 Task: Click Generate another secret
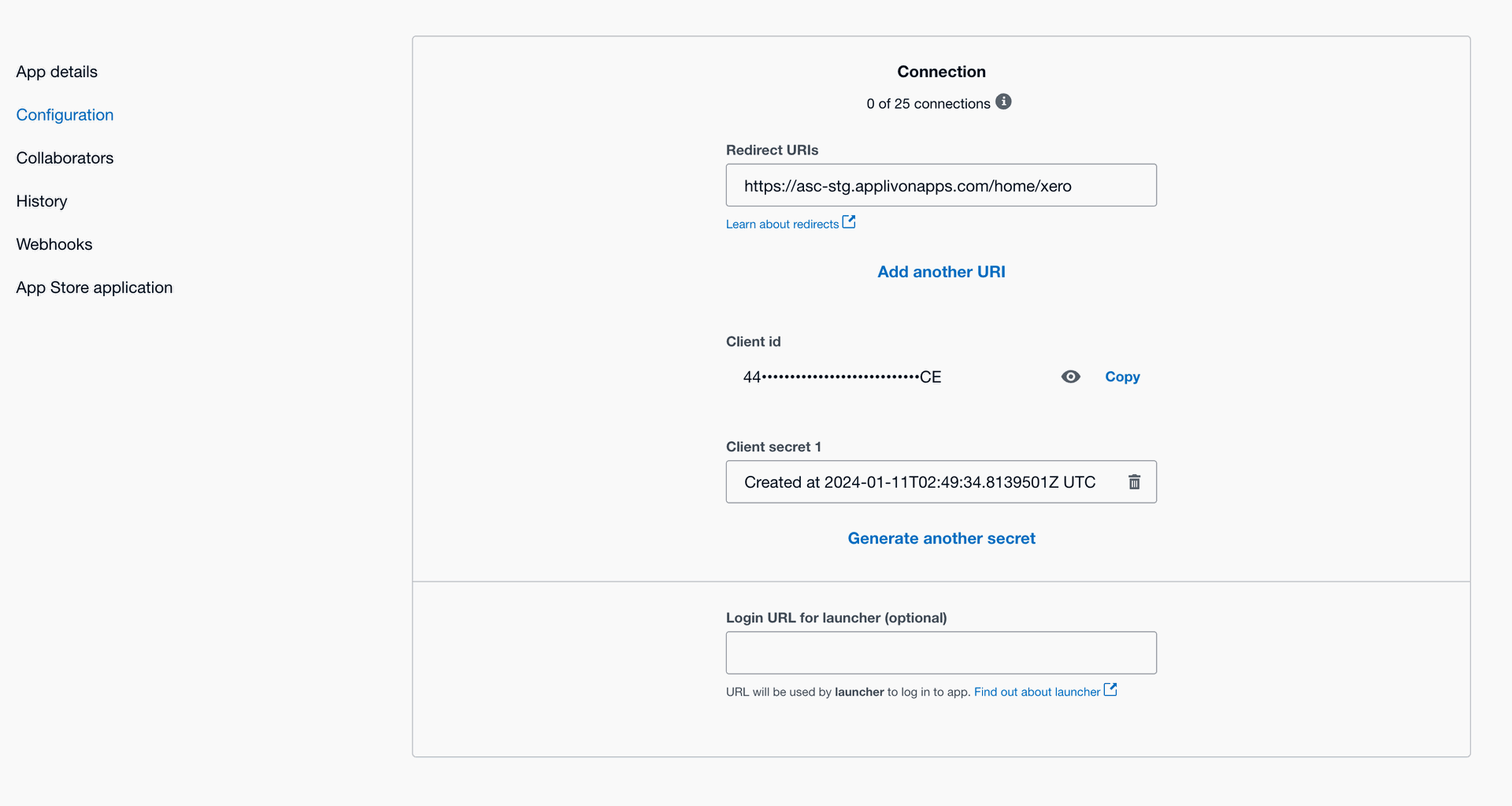tap(941, 539)
